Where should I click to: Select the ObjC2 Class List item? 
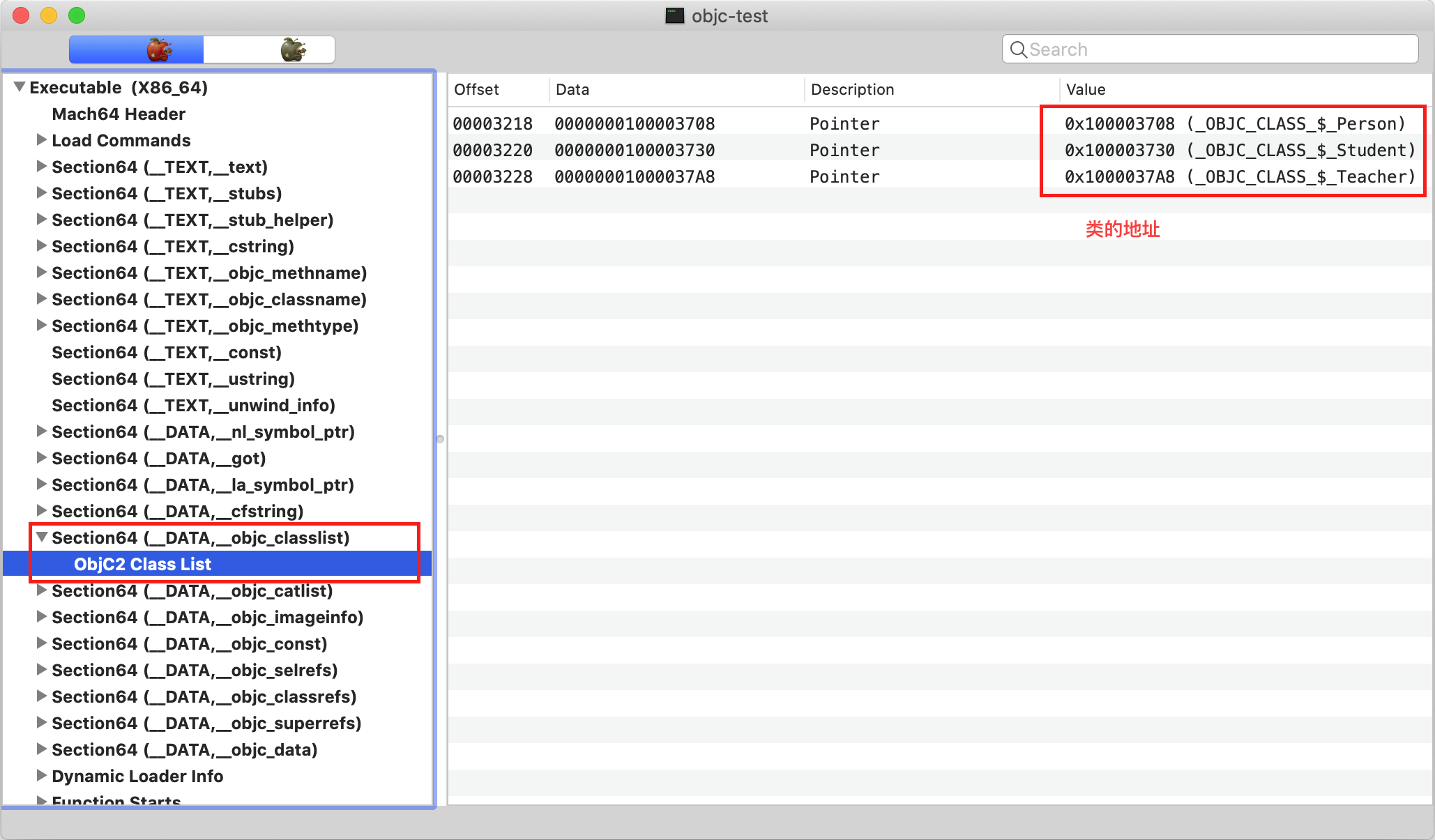(142, 564)
